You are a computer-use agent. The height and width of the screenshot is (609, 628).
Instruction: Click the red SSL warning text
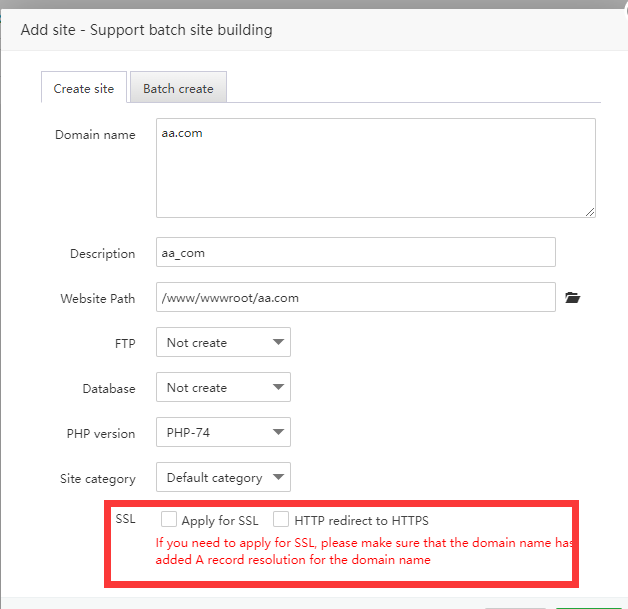[366, 551]
